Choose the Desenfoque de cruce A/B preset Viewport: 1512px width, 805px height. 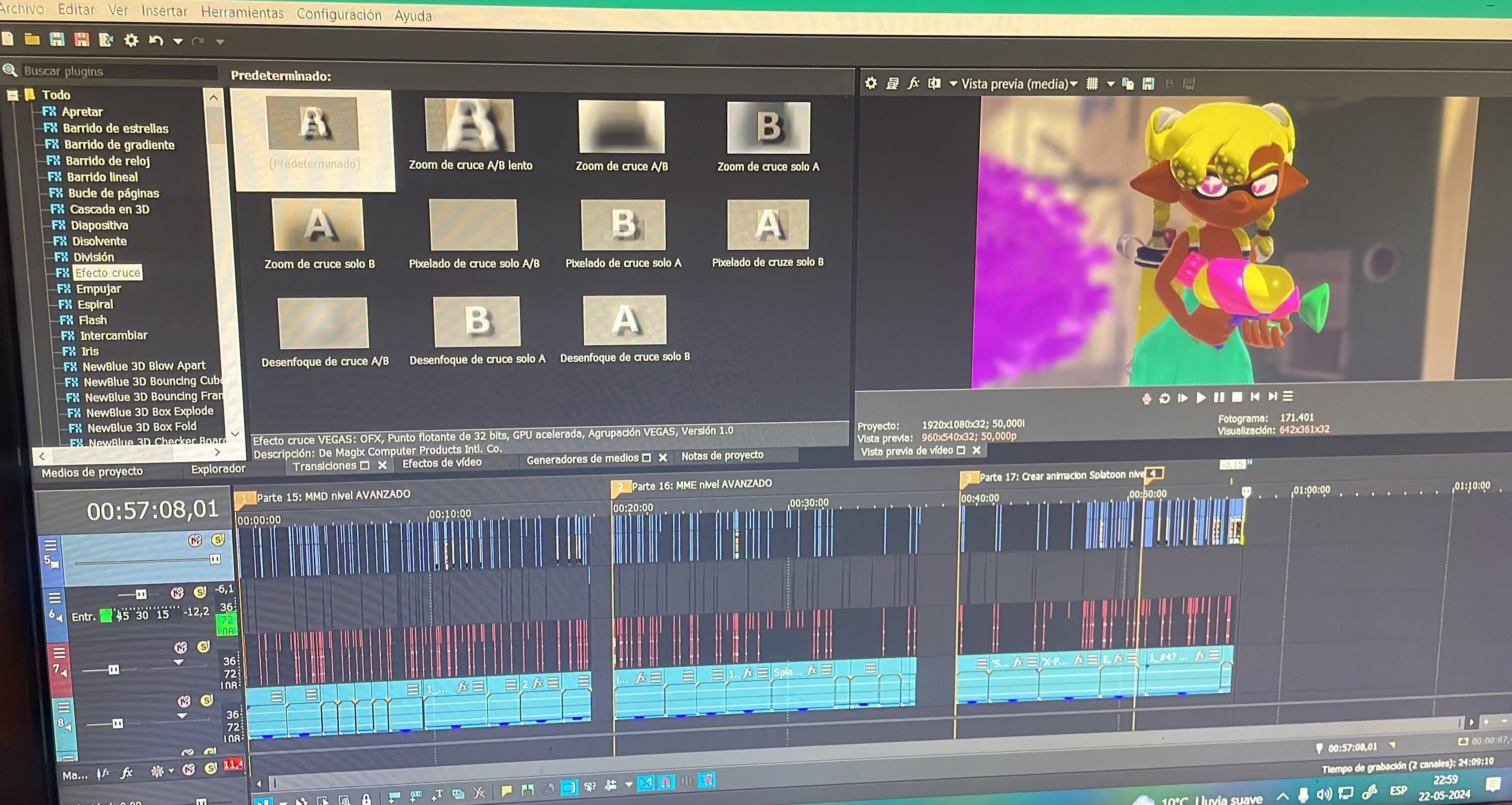point(325,332)
